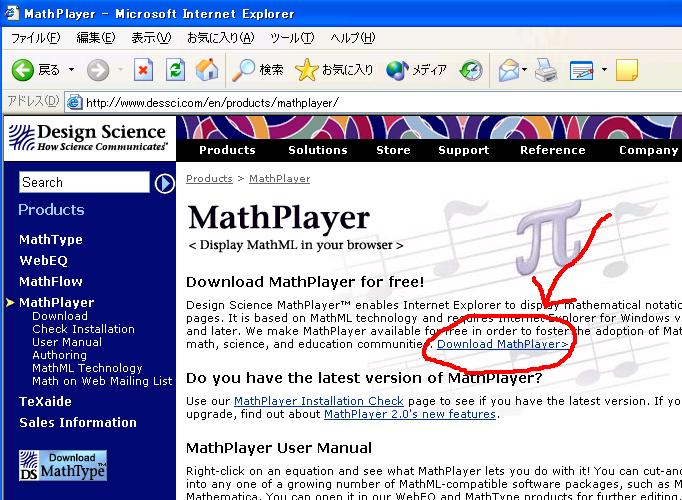The width and height of the screenshot is (682, 500).
Task: Print the page with the printer icon
Action: (546, 70)
